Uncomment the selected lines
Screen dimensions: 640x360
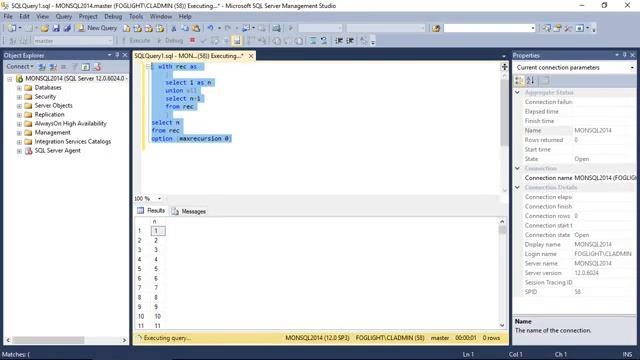pyautogui.click(x=324, y=40)
